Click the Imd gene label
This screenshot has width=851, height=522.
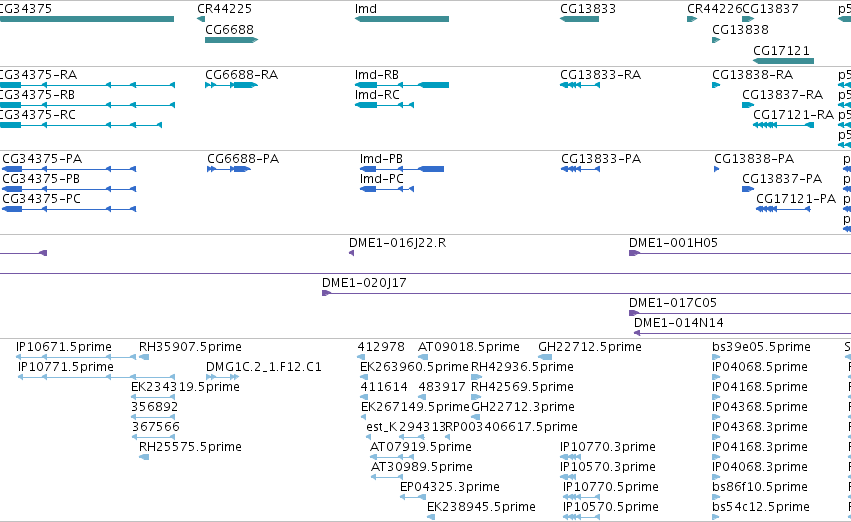pyautogui.click(x=366, y=9)
